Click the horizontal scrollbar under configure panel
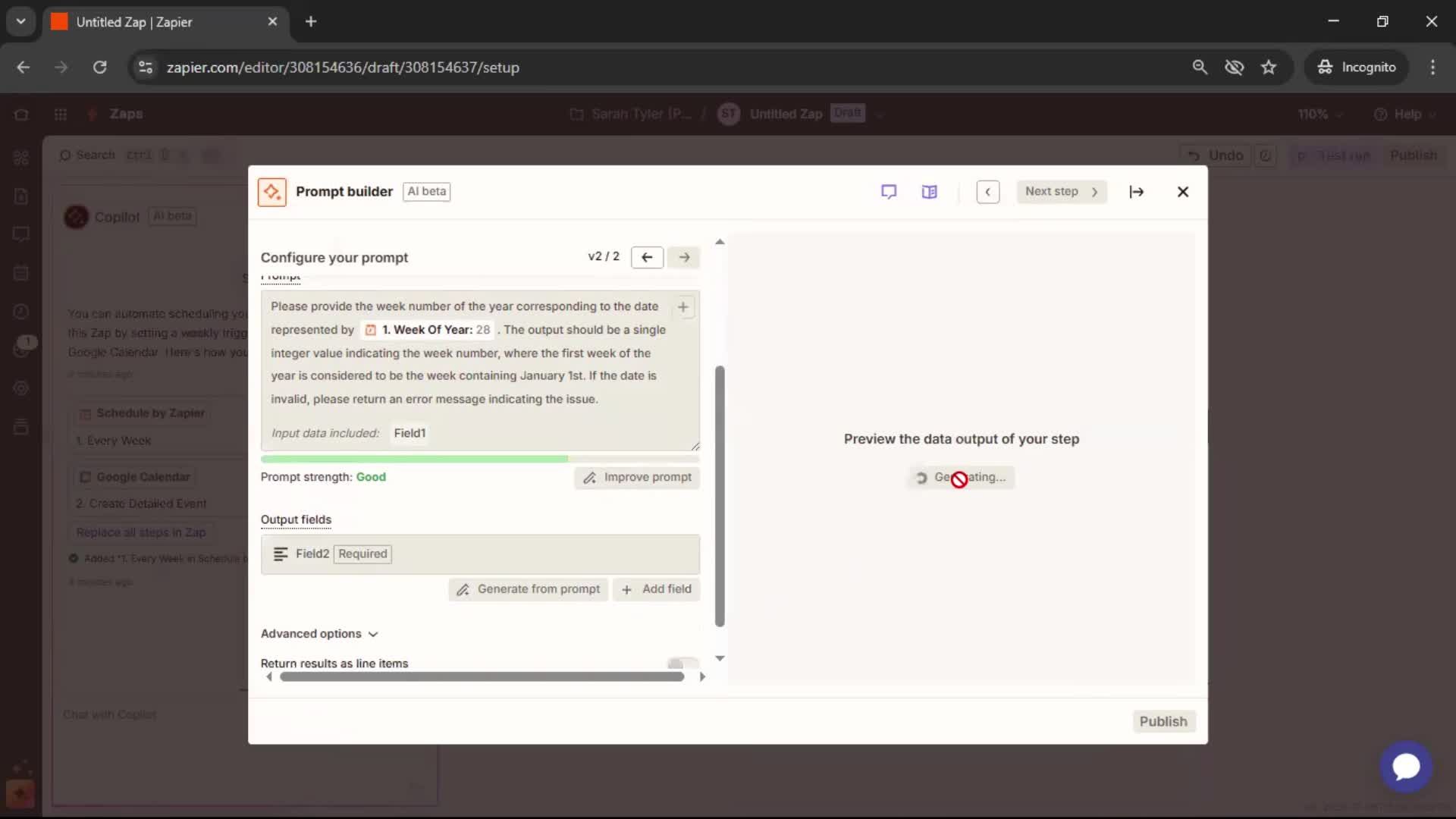This screenshot has width=1456, height=819. point(482,676)
